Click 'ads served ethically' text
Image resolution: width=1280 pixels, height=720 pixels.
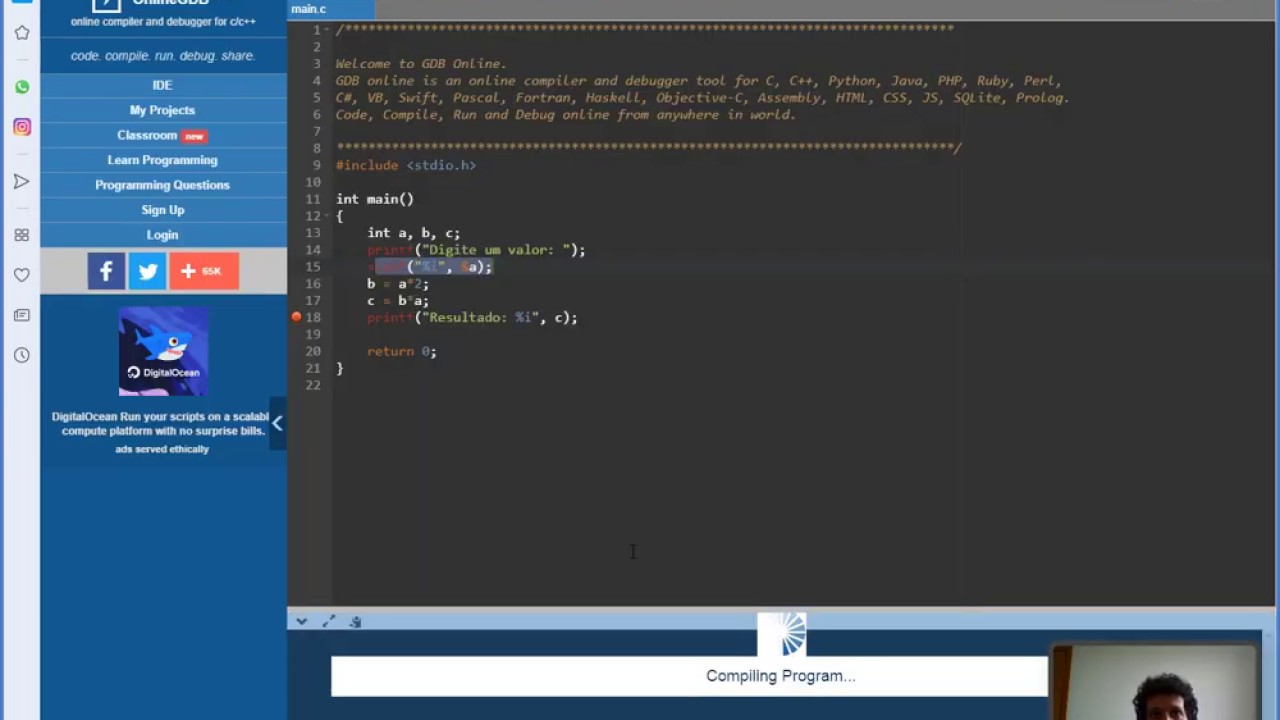coord(162,449)
